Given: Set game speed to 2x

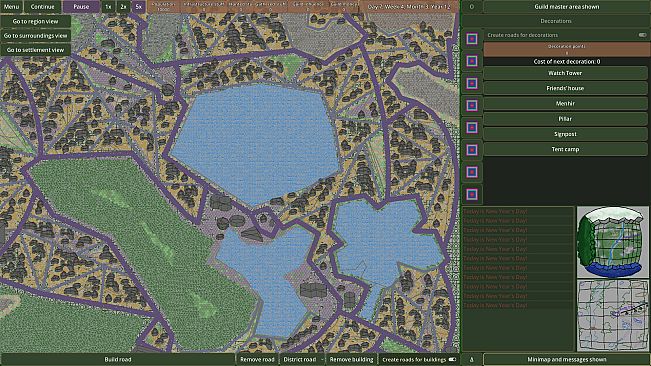Looking at the screenshot, I should (123, 7).
